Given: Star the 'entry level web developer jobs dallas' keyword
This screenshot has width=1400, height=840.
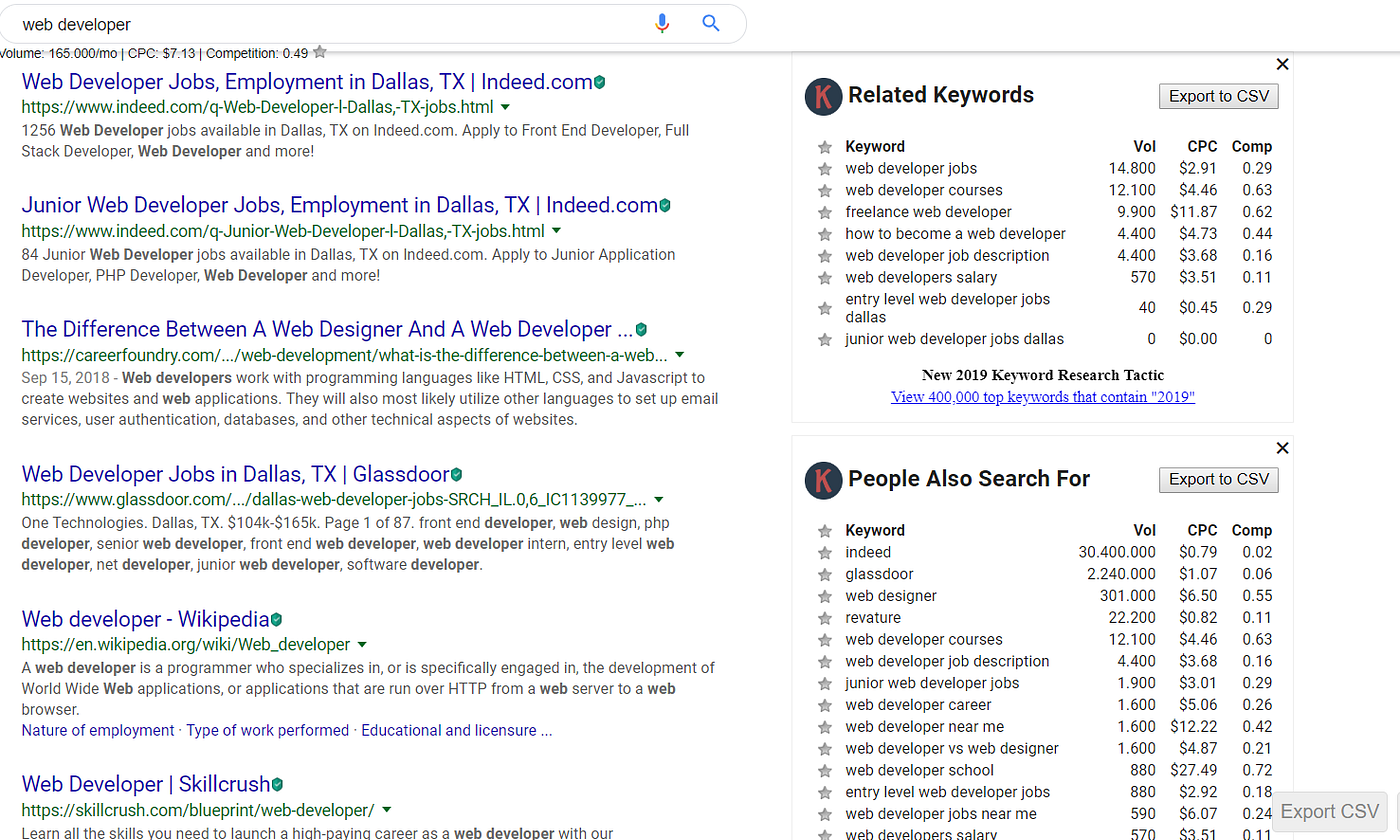Looking at the screenshot, I should pyautogui.click(x=825, y=309).
